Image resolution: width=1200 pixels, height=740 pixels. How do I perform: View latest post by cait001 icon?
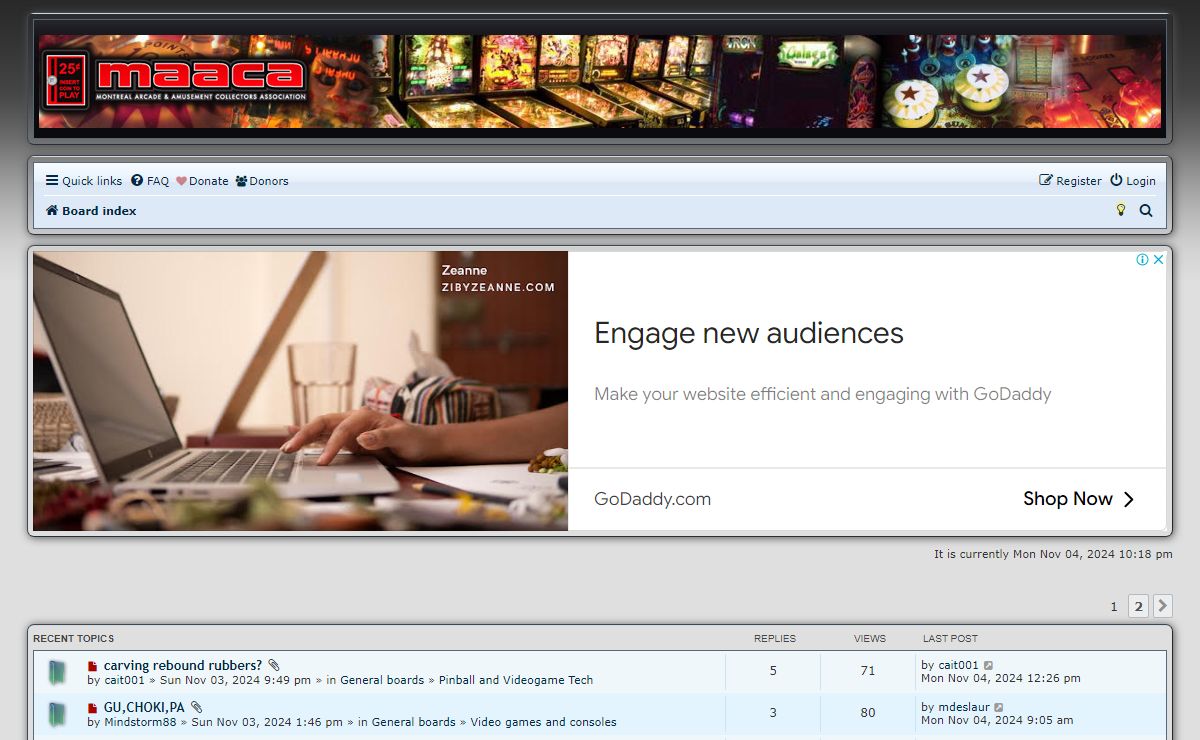tap(989, 665)
